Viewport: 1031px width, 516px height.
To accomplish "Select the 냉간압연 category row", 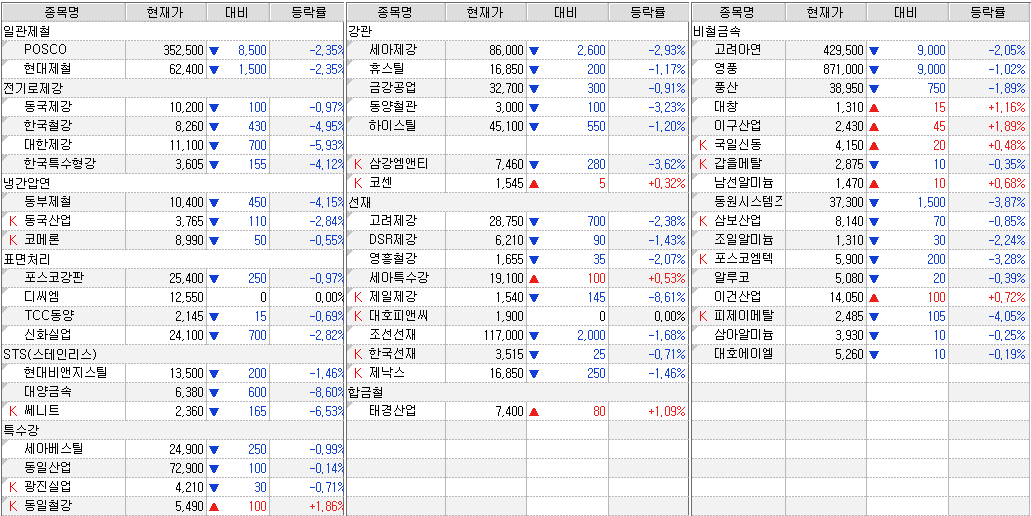I will pyautogui.click(x=172, y=183).
